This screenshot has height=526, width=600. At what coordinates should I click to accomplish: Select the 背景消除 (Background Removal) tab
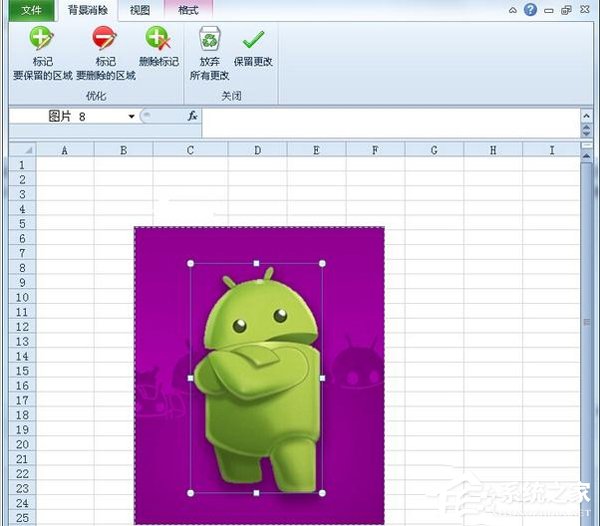pyautogui.click(x=88, y=10)
